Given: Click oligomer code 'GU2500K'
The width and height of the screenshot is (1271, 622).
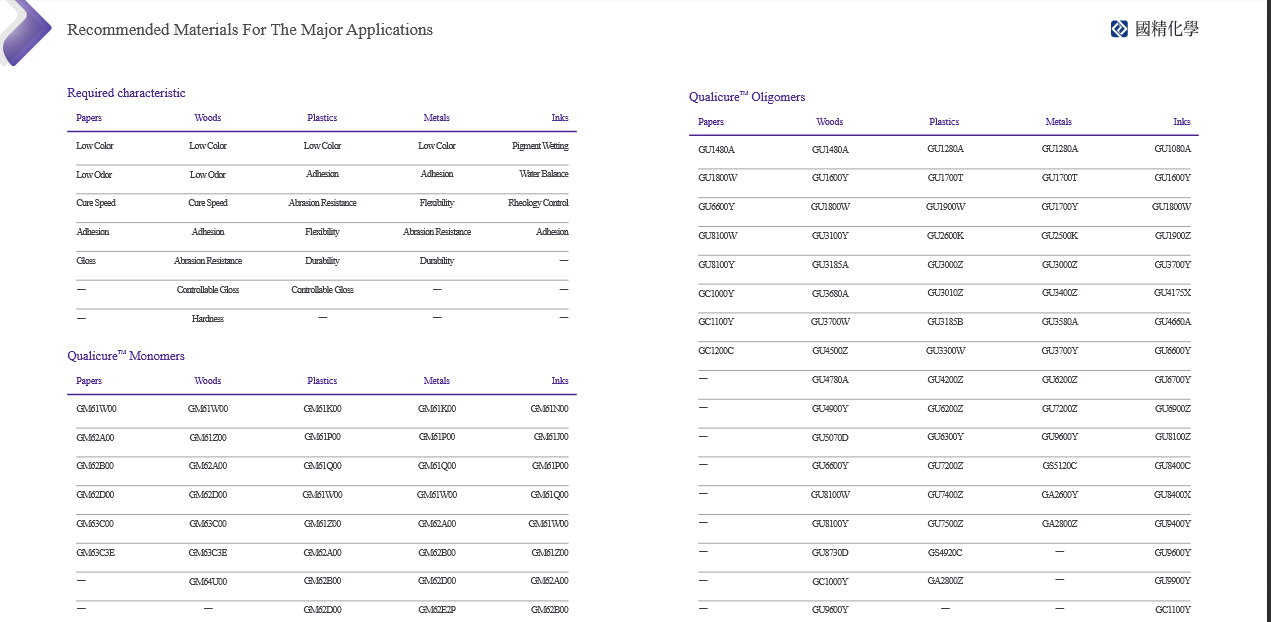Looking at the screenshot, I should pos(1059,236).
